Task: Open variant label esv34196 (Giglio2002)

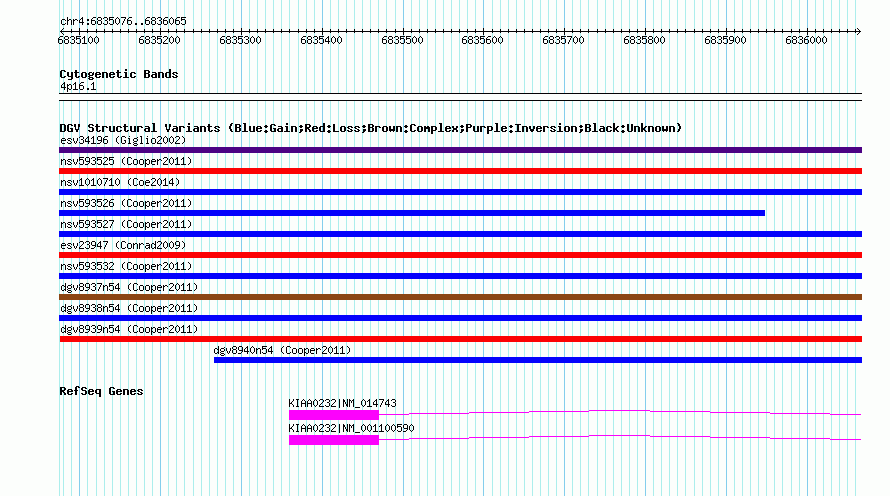Action: click(123, 141)
